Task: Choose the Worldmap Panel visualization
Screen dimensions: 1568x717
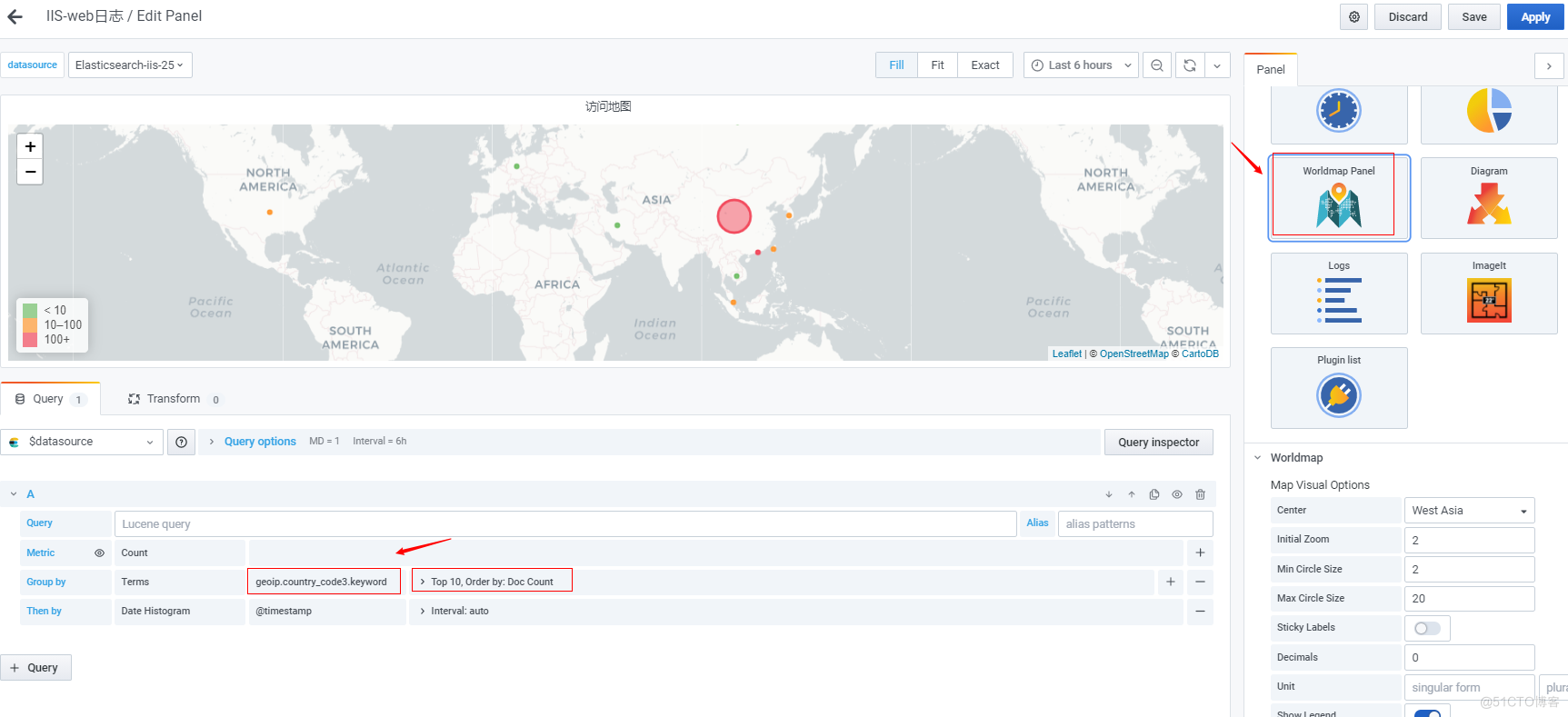Action: point(1339,198)
